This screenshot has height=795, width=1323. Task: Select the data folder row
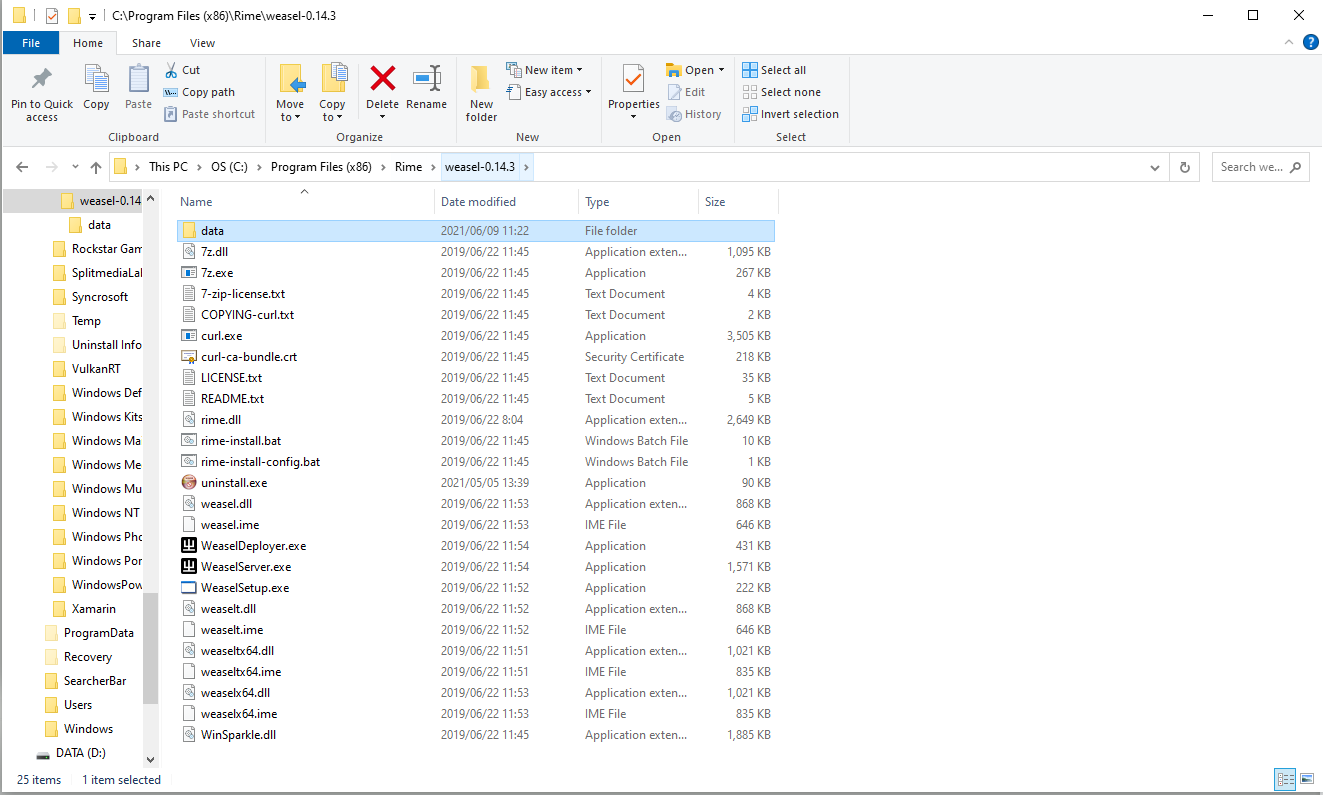point(475,231)
